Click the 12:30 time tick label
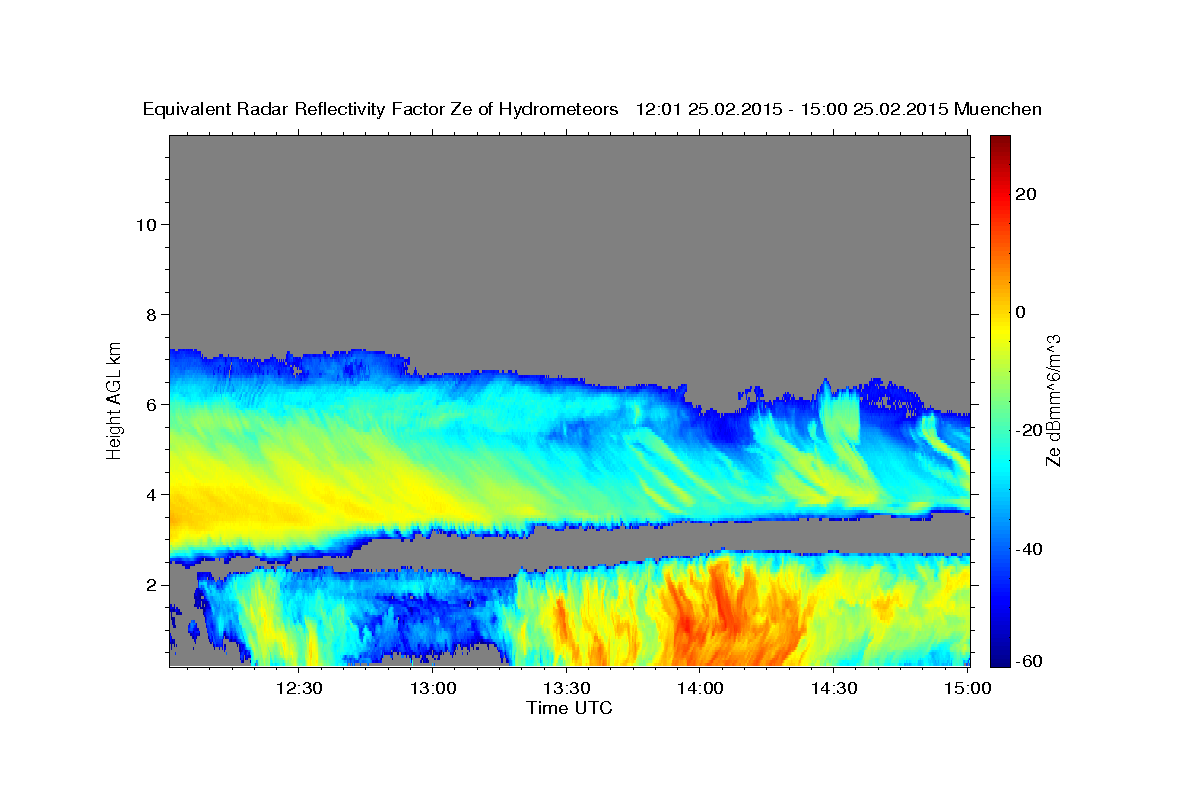The height and width of the screenshot is (800, 1200). 299,688
